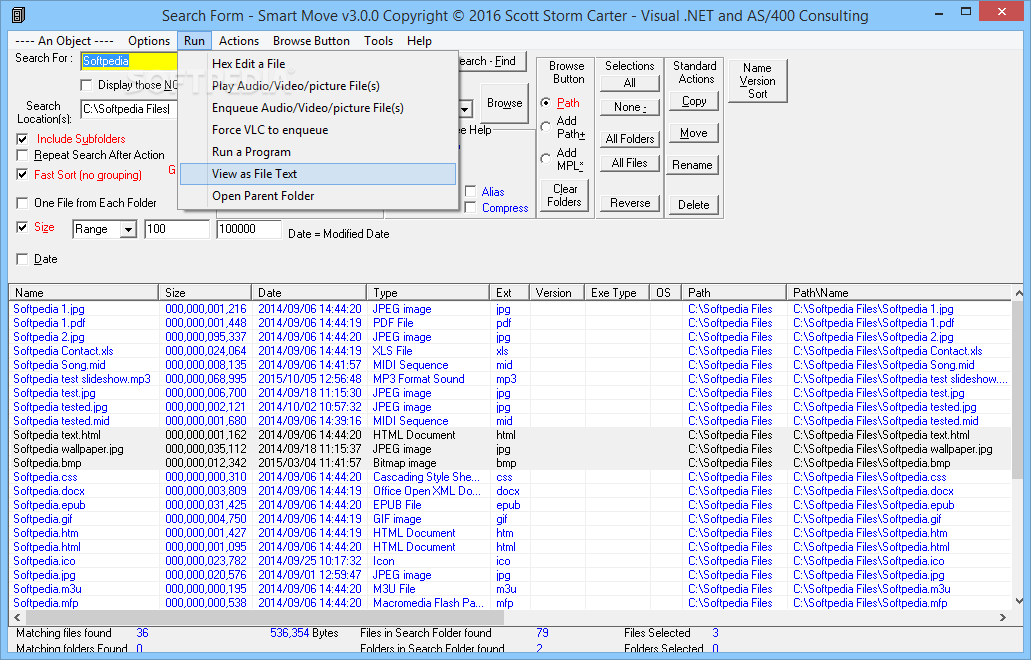The image size is (1031, 660).
Task: Sort by the Exe Type column header
Action: [617, 293]
